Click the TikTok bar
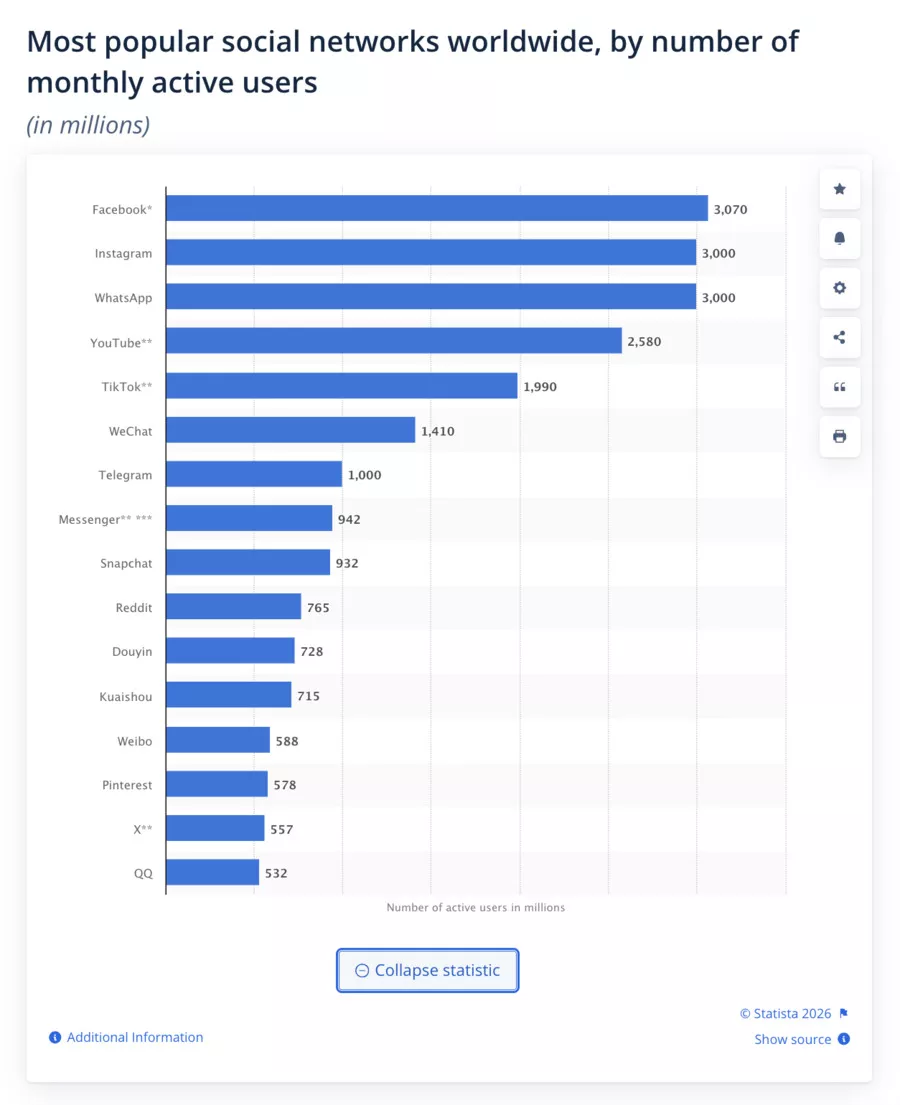The width and height of the screenshot is (900, 1105). [x=340, y=386]
